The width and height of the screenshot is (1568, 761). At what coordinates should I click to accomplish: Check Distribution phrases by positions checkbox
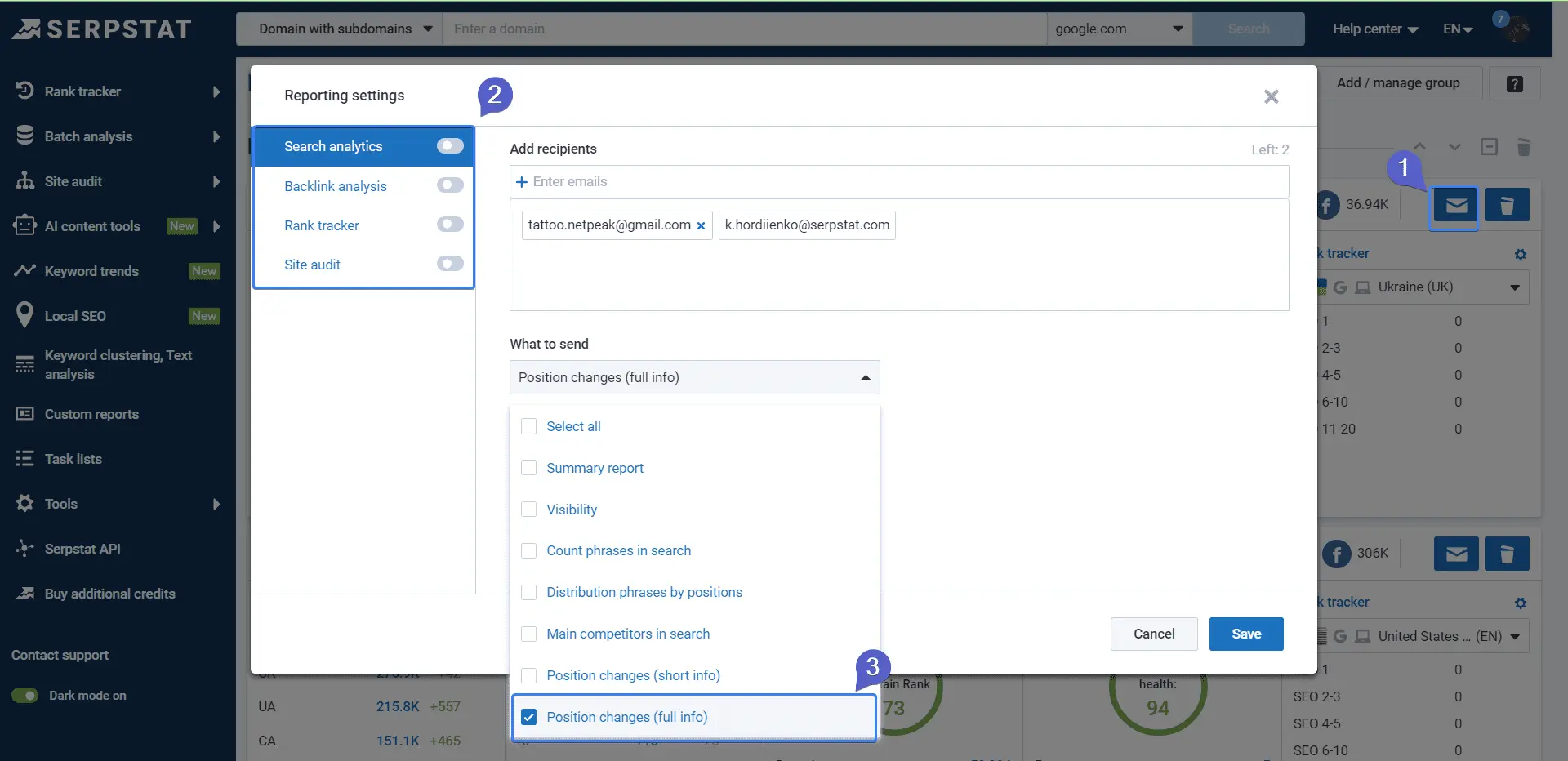pos(528,592)
